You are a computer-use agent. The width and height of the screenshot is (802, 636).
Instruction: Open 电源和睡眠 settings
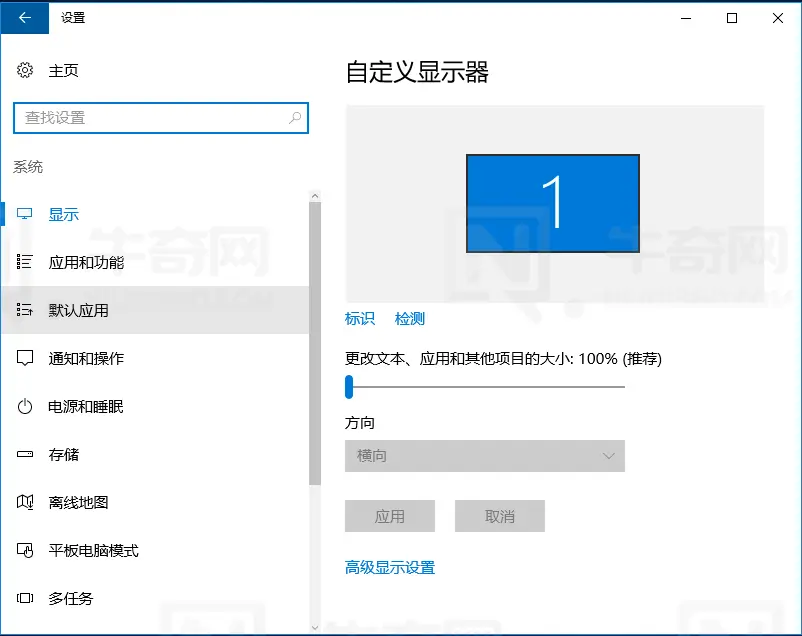coord(155,406)
